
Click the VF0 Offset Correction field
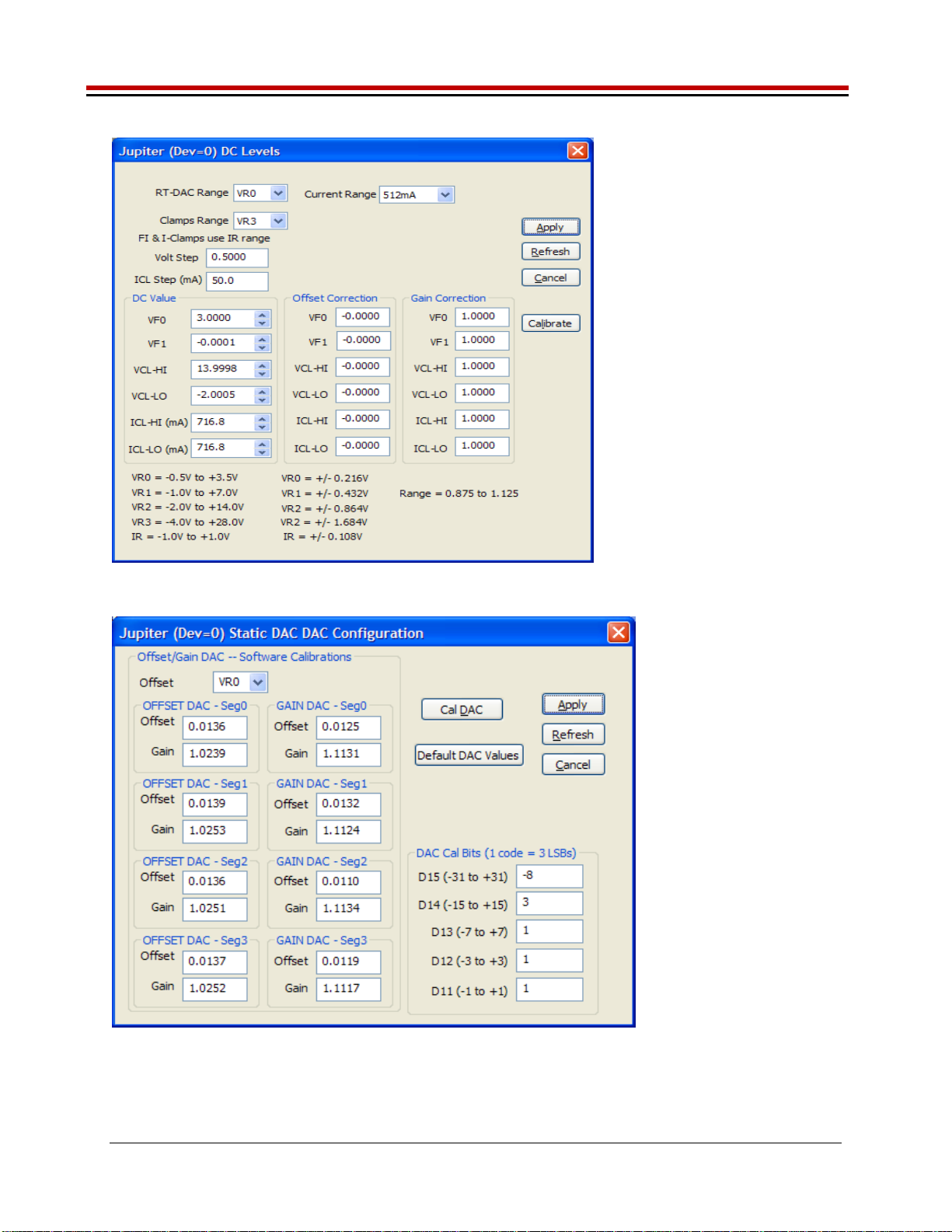[363, 317]
